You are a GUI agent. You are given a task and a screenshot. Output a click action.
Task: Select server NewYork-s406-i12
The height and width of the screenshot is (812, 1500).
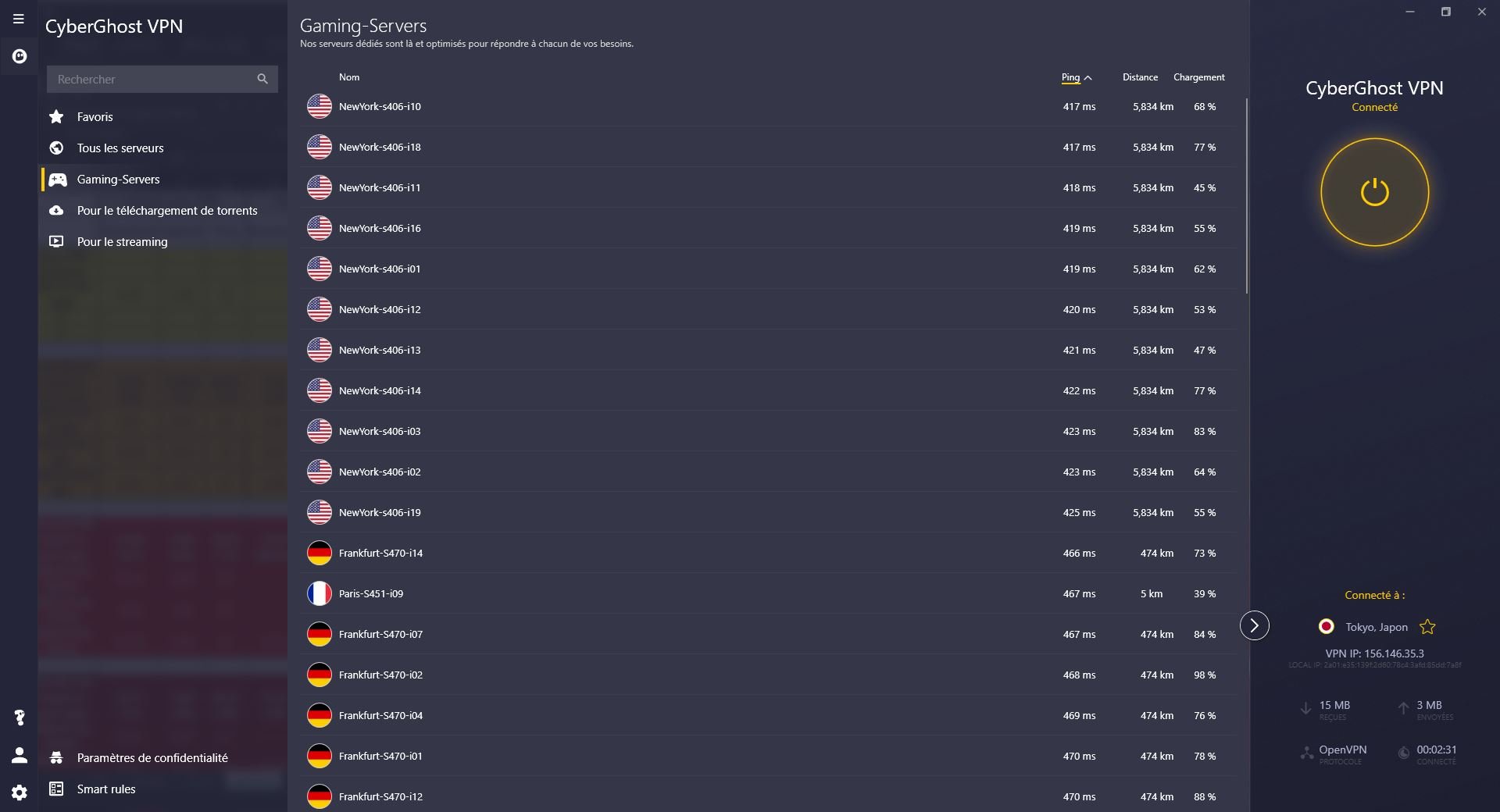coord(768,309)
